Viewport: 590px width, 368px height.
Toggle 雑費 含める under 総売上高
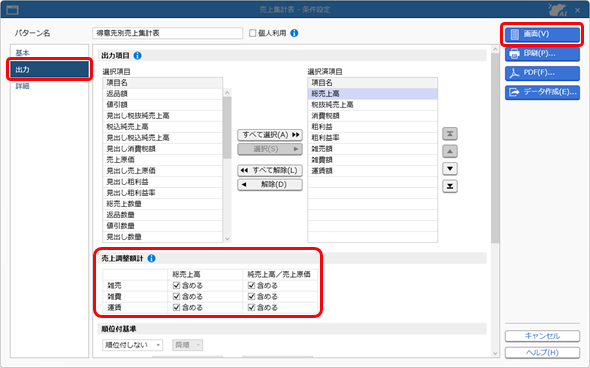pyautogui.click(x=176, y=297)
